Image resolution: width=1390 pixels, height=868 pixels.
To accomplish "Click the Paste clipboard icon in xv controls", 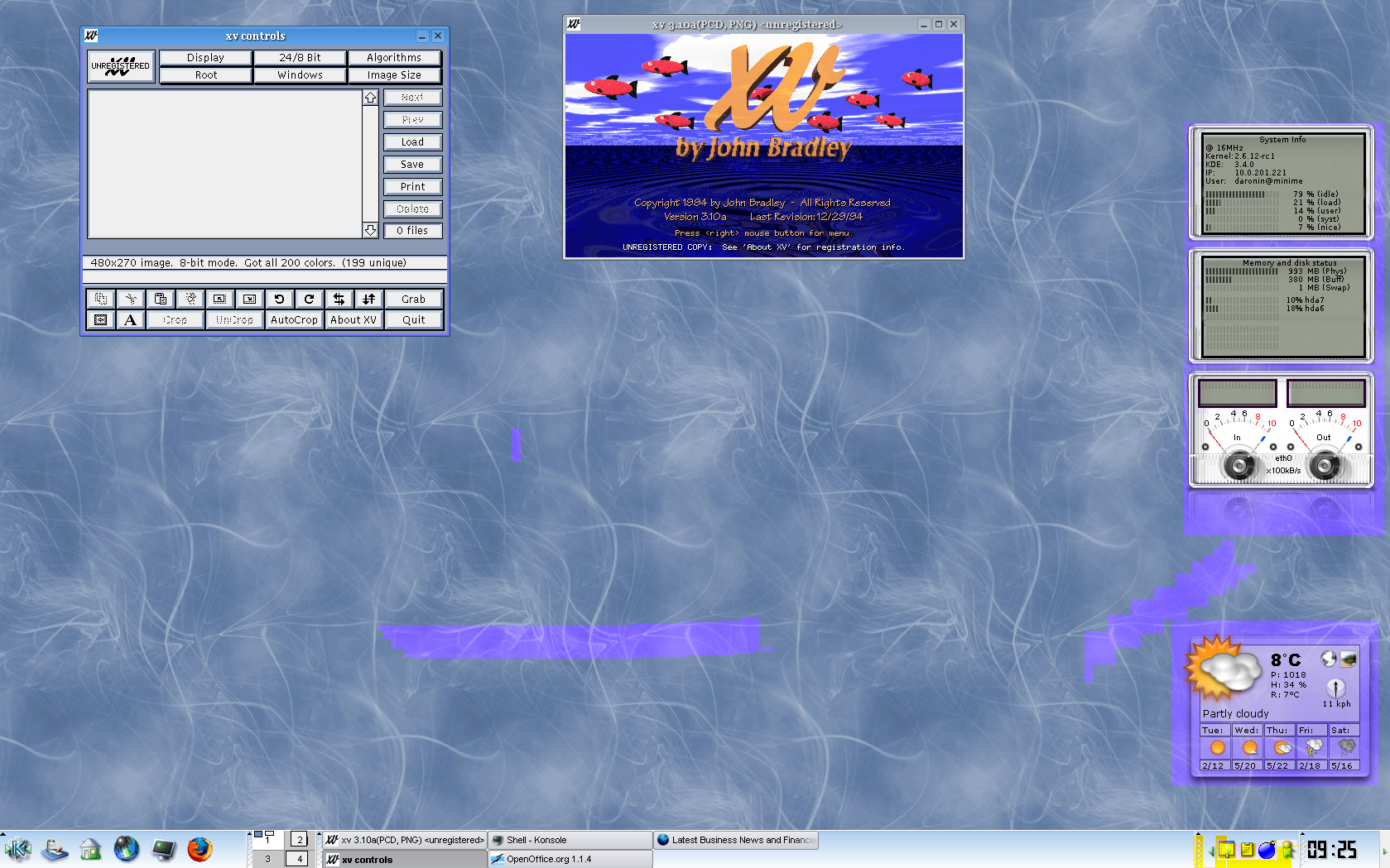I will point(161,299).
